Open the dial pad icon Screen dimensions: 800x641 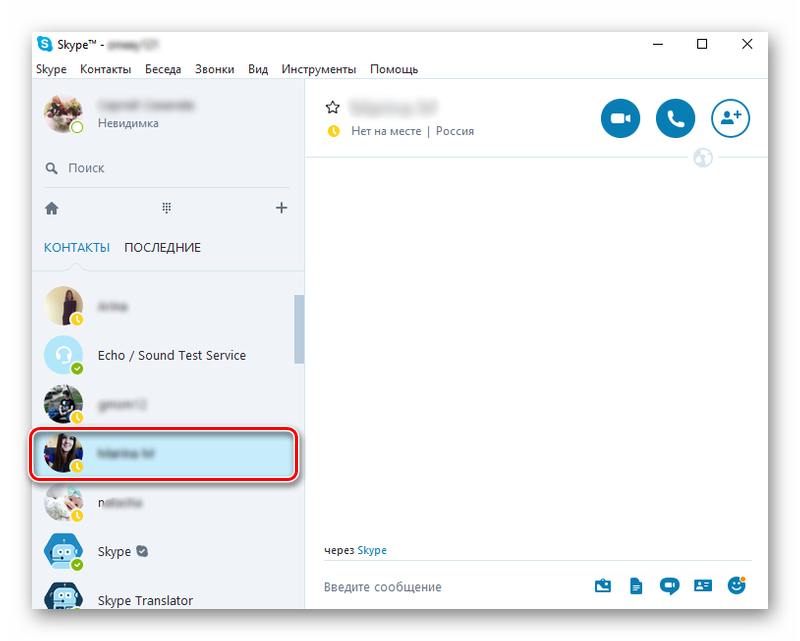167,208
